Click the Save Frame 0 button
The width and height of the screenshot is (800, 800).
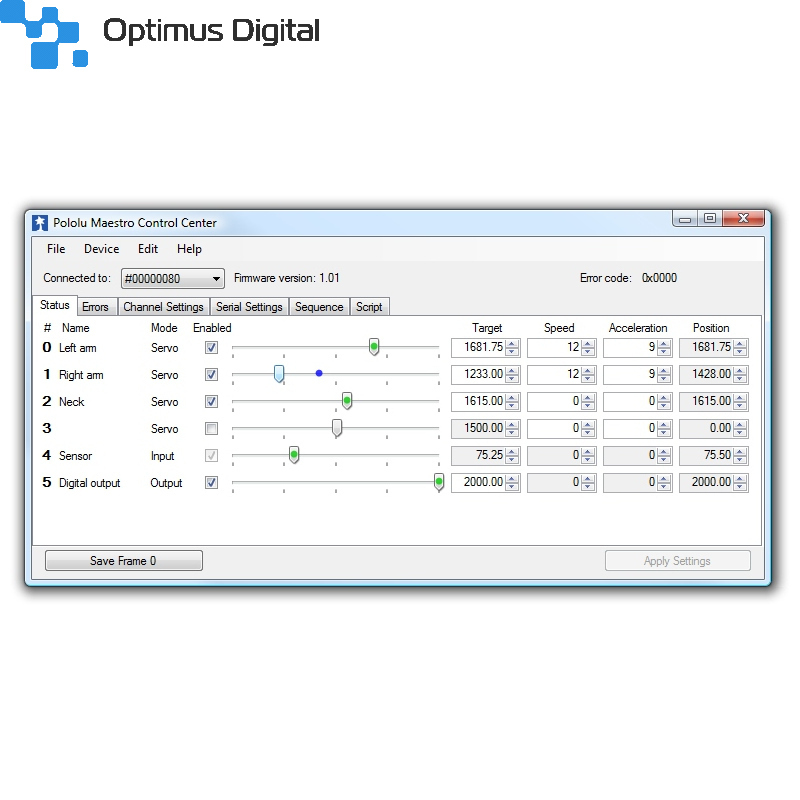[123, 561]
